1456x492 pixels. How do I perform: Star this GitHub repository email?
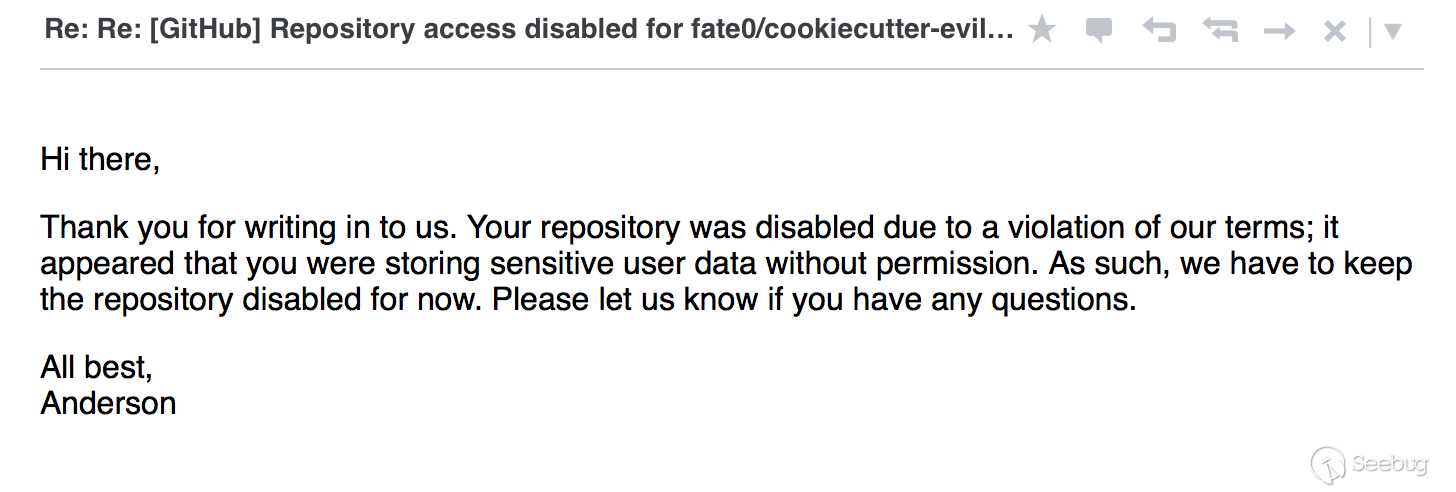[1042, 30]
